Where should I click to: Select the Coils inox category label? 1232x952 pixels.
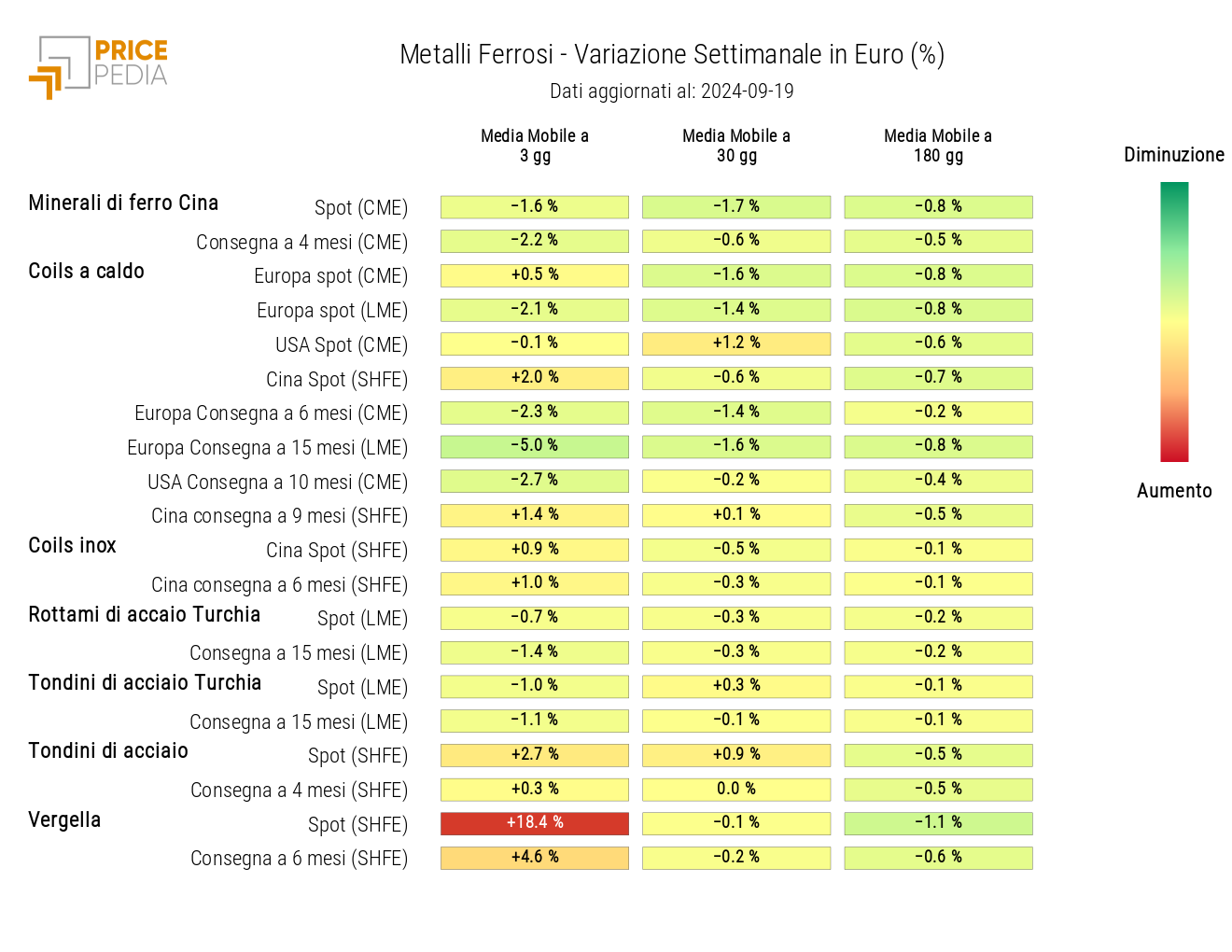pos(72,546)
